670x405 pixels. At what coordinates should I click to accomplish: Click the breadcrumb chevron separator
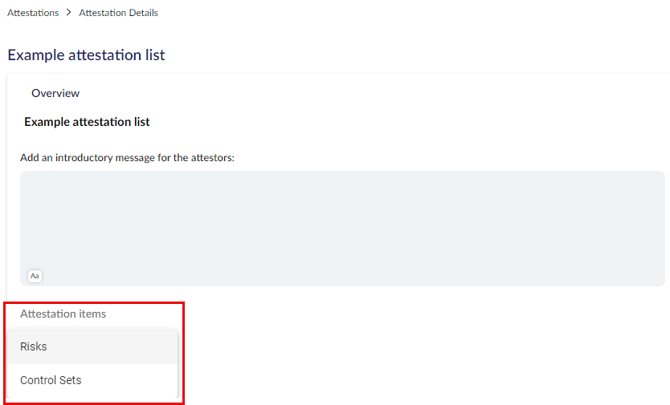click(69, 12)
